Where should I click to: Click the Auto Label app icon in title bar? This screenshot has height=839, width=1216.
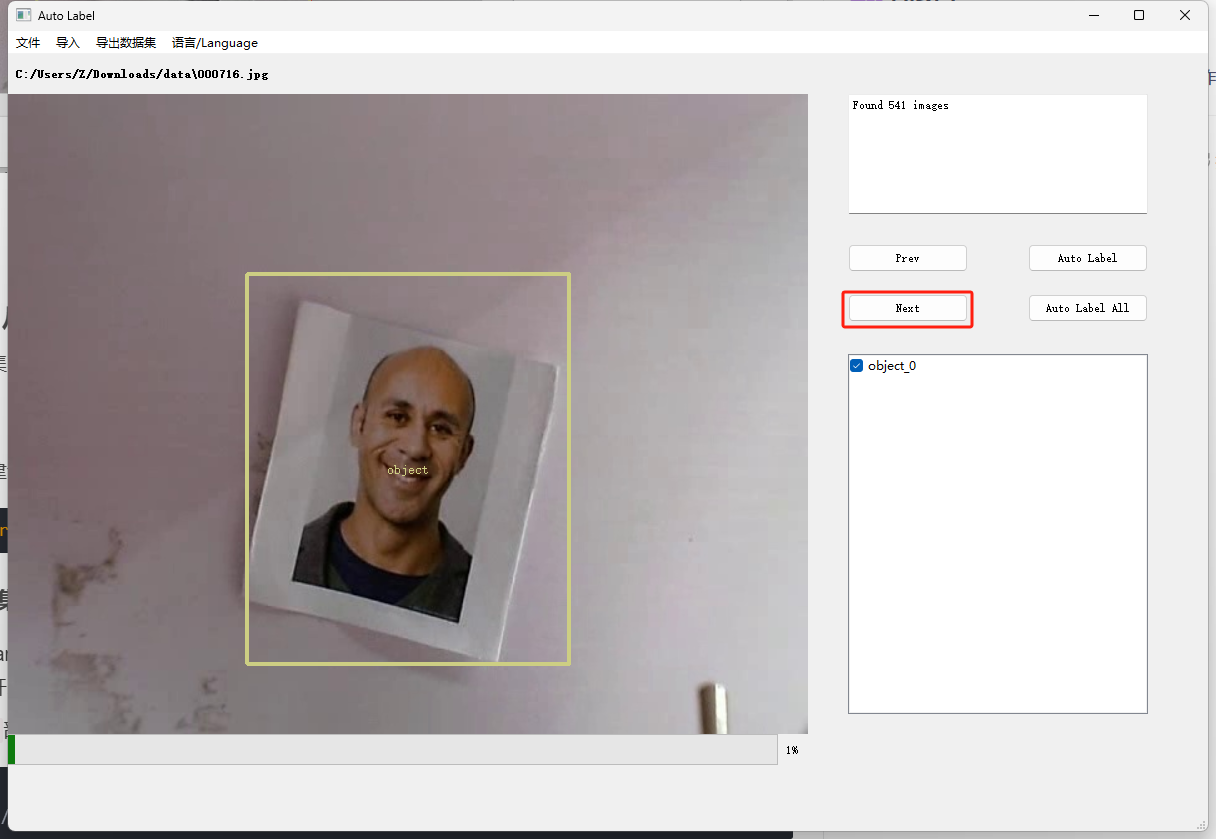(x=24, y=15)
